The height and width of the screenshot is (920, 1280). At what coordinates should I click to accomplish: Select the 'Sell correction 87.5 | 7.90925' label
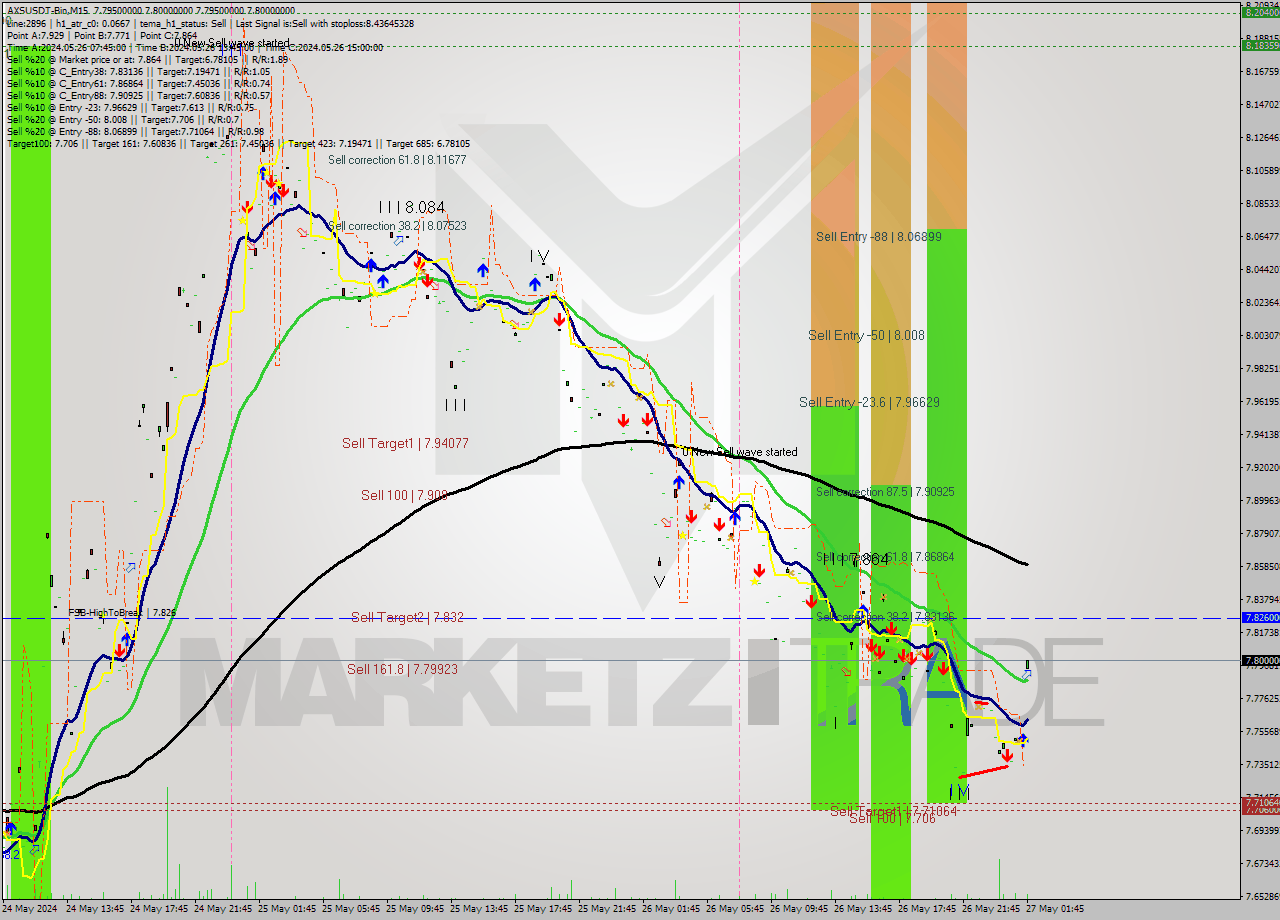pos(885,492)
